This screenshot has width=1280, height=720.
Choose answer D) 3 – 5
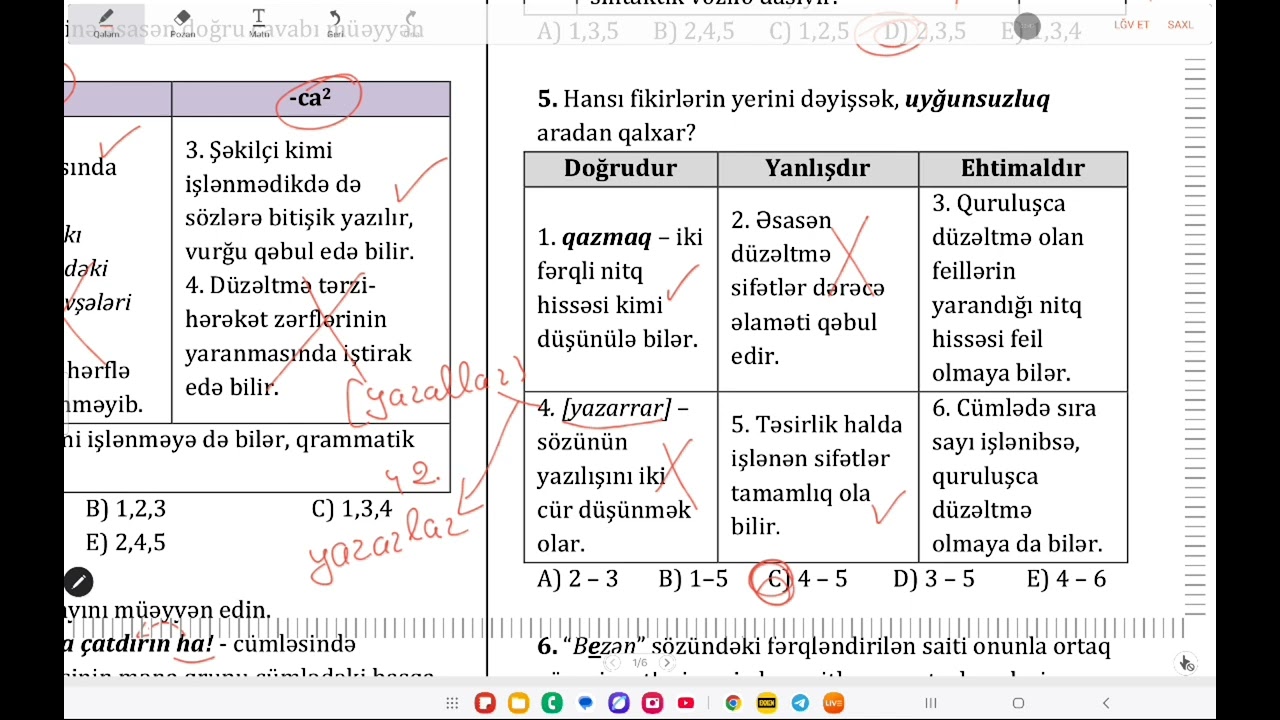point(933,579)
